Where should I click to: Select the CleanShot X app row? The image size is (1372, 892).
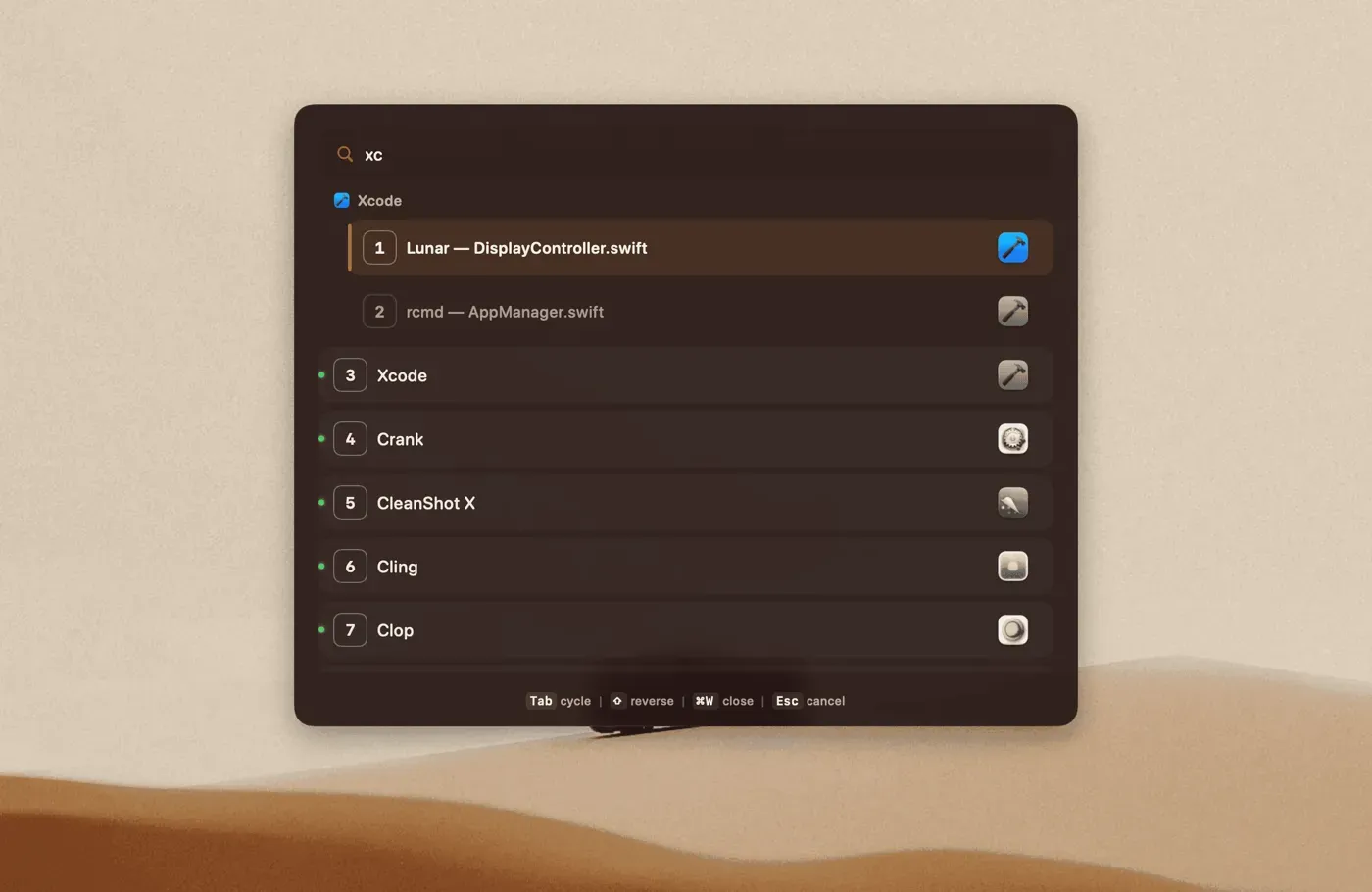point(686,503)
